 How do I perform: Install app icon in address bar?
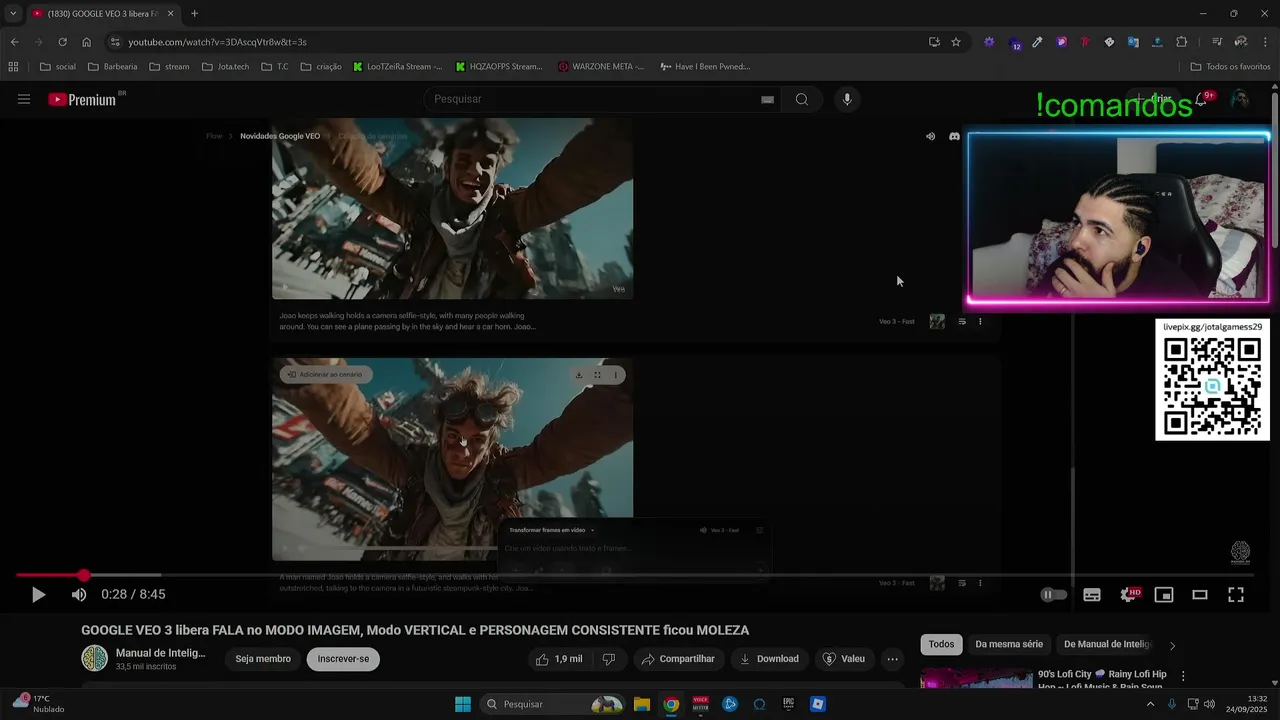[x=934, y=42]
